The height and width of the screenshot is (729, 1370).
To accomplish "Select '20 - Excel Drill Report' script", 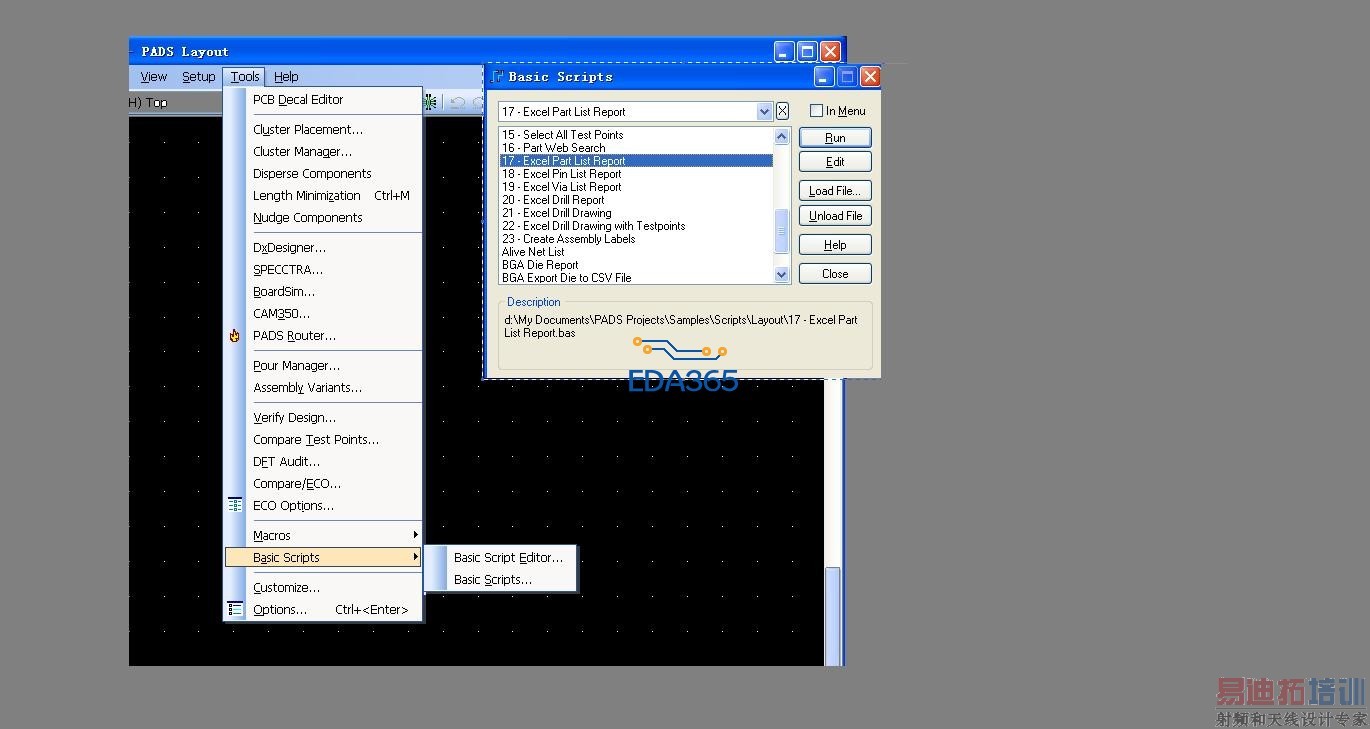I will 636,200.
